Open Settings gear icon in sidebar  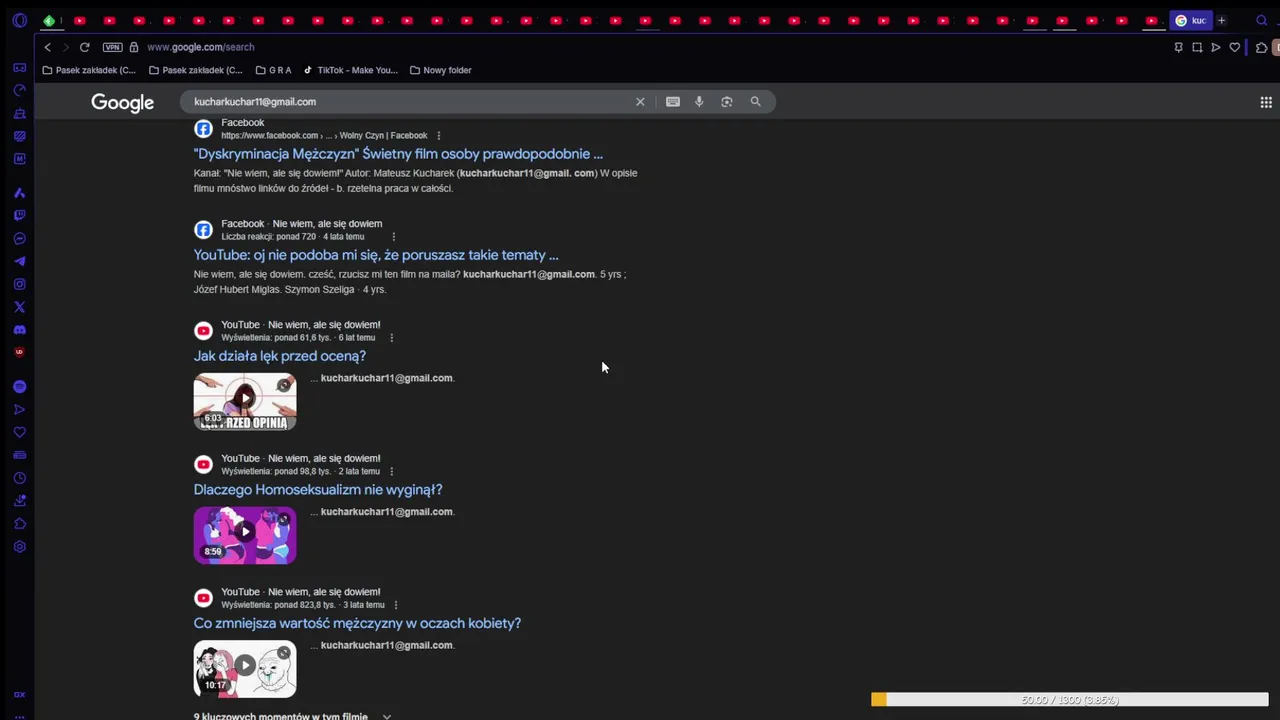[x=19, y=547]
